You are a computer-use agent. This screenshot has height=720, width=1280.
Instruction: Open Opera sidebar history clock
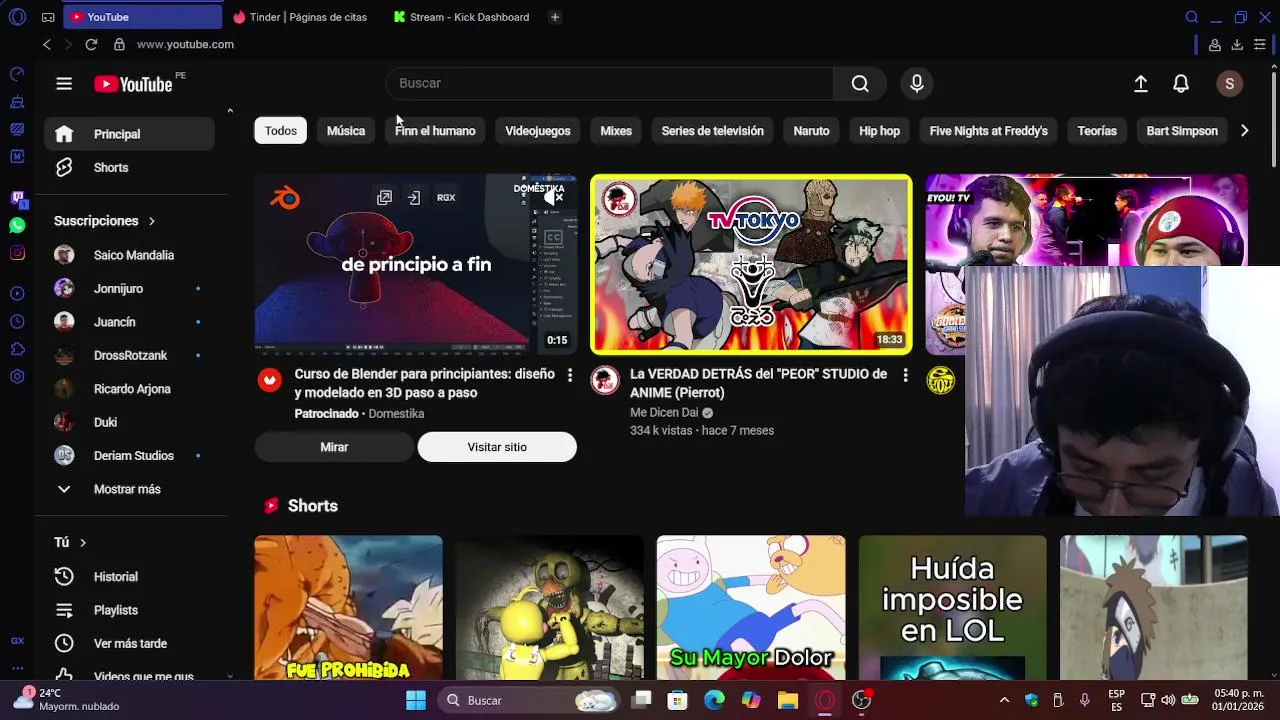(x=17, y=321)
